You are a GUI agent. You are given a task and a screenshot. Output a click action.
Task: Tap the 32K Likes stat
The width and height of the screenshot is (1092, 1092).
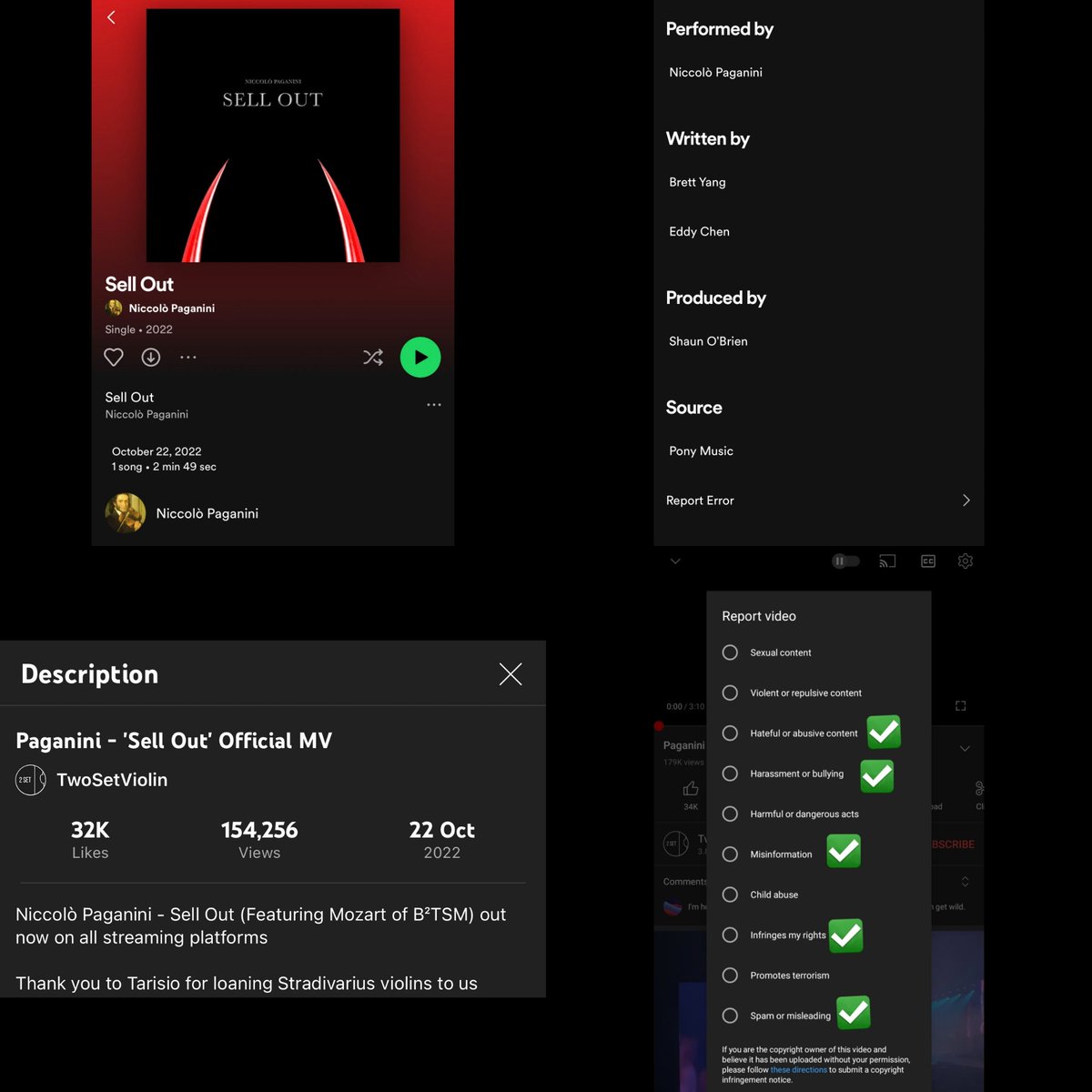[x=90, y=839]
